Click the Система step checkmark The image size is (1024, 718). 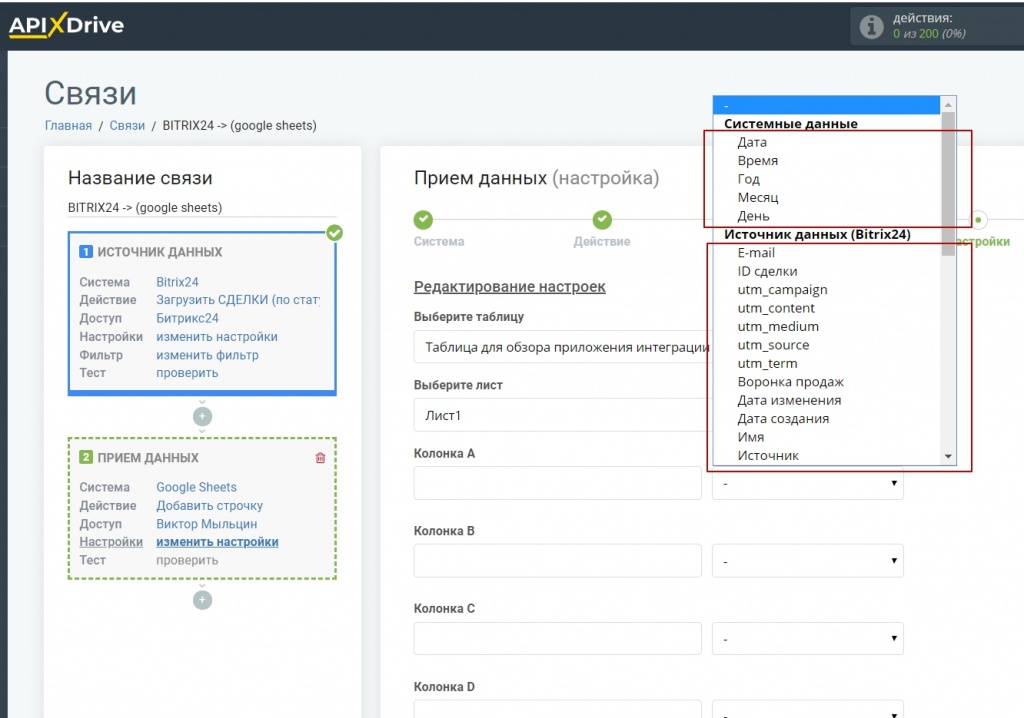423,220
